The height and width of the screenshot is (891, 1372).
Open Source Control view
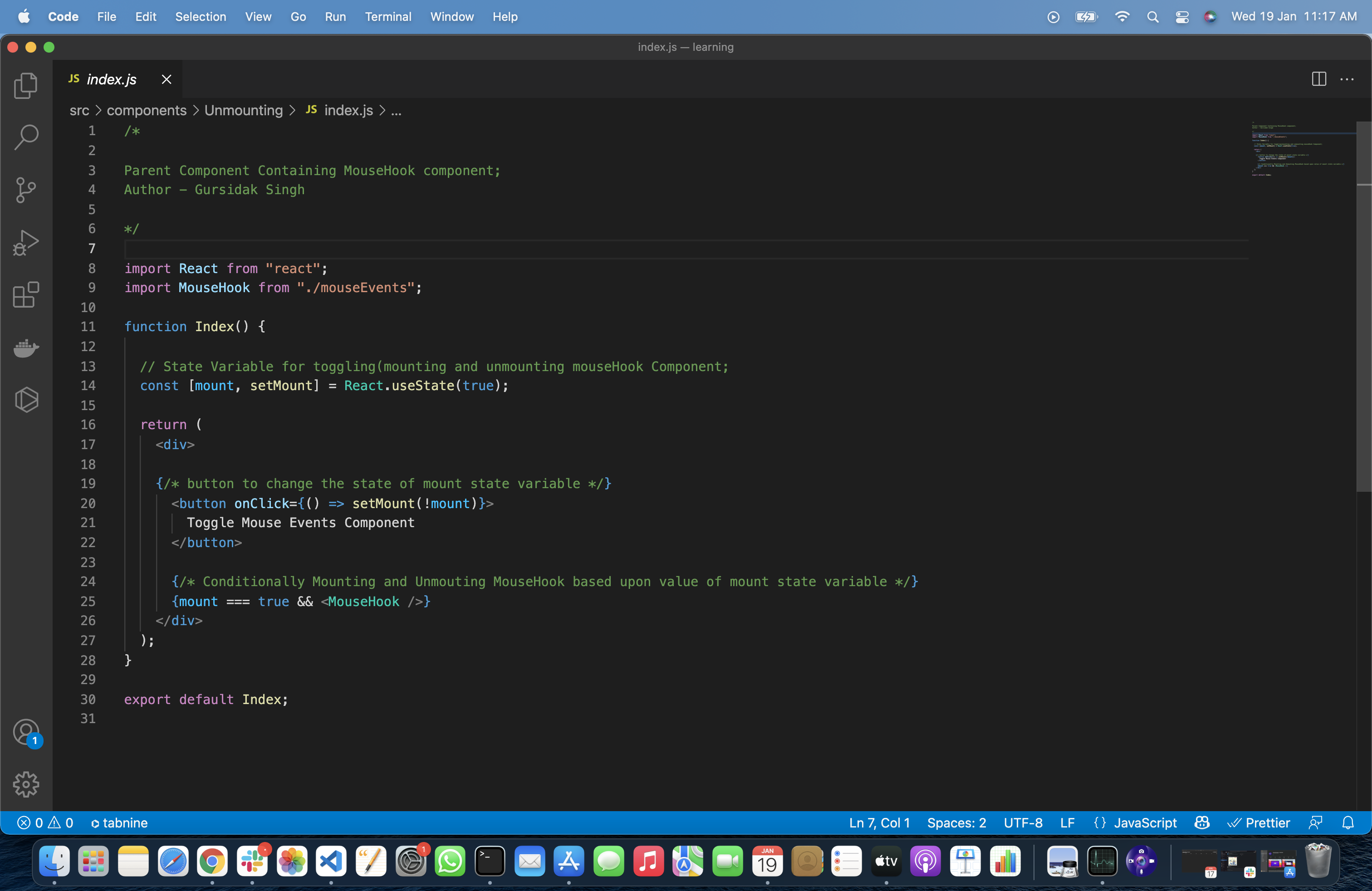click(26, 190)
